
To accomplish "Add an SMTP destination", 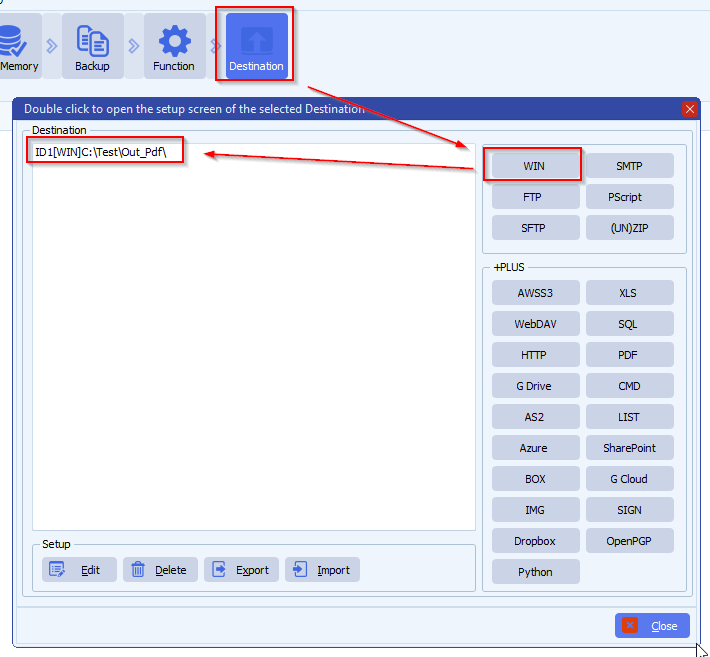I will [629, 166].
